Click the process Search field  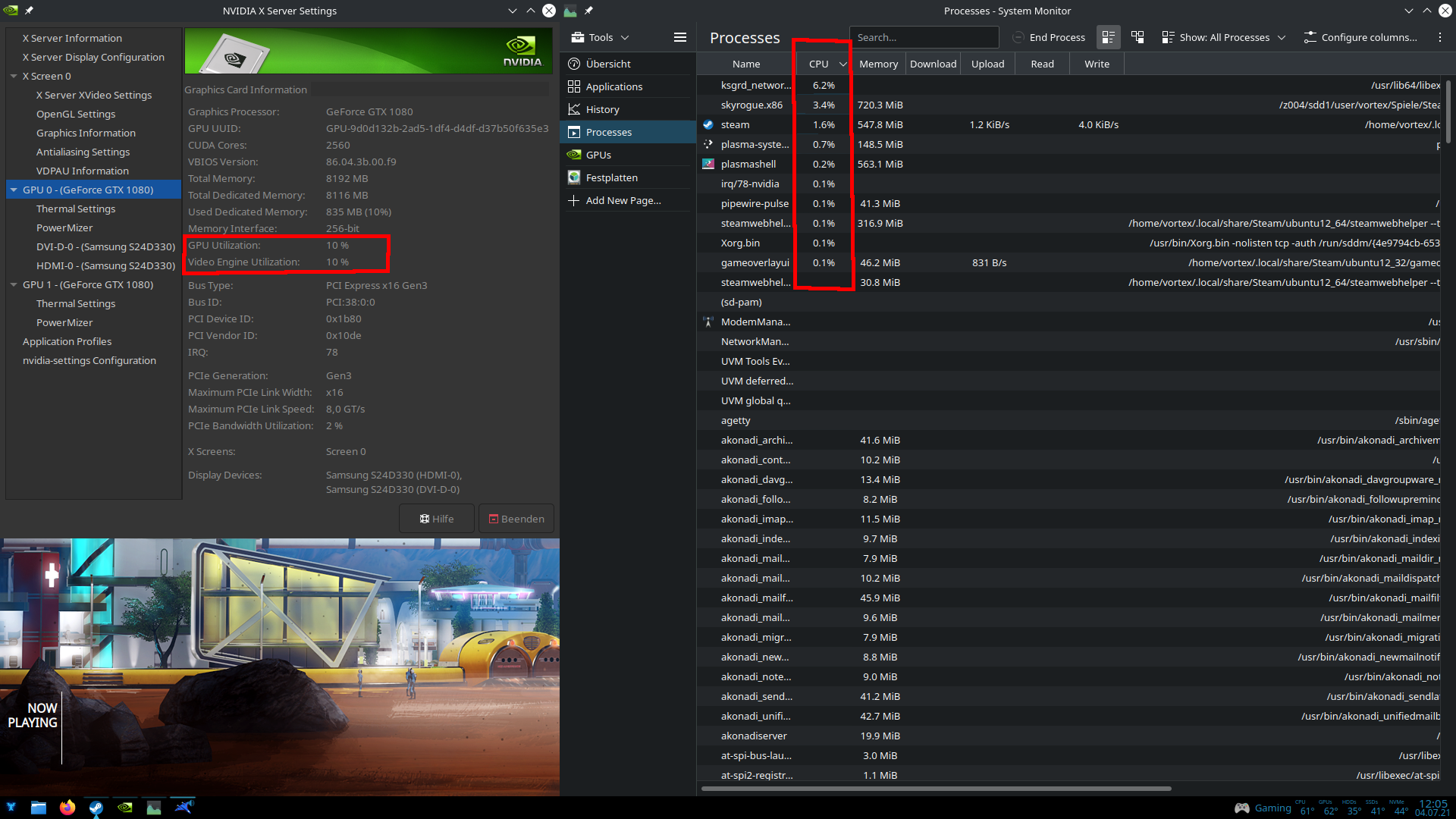pos(924,37)
